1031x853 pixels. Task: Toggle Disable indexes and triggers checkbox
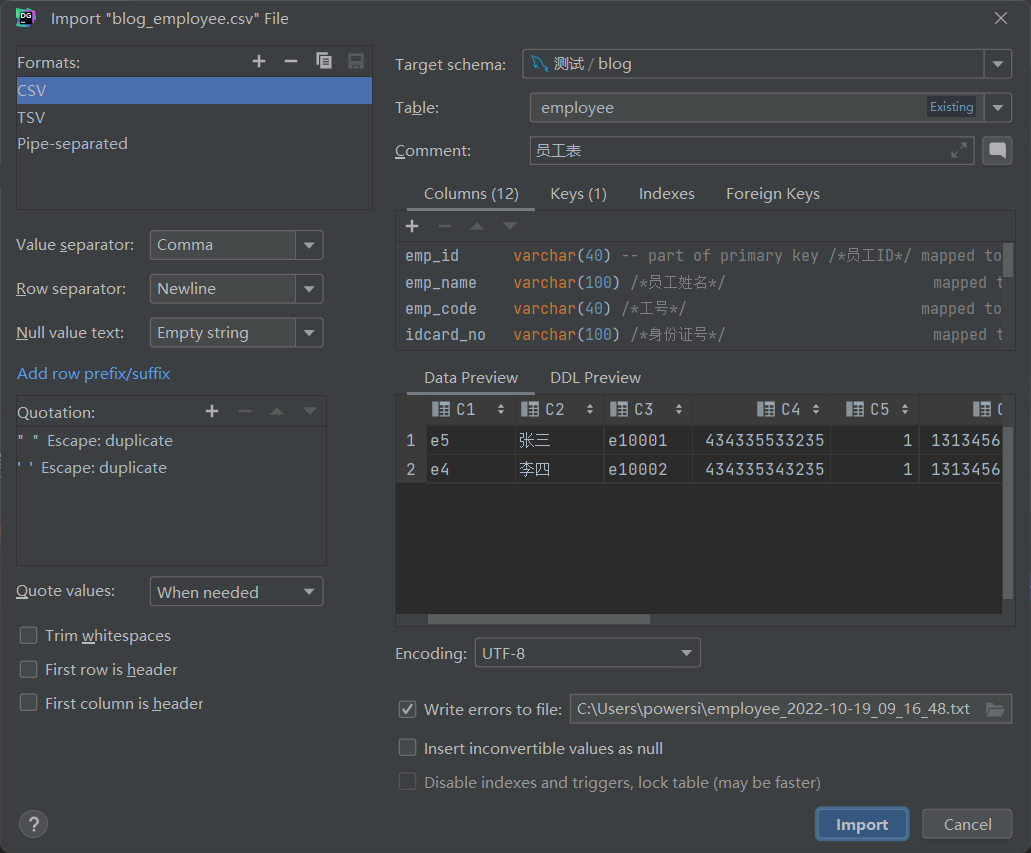[x=408, y=782]
